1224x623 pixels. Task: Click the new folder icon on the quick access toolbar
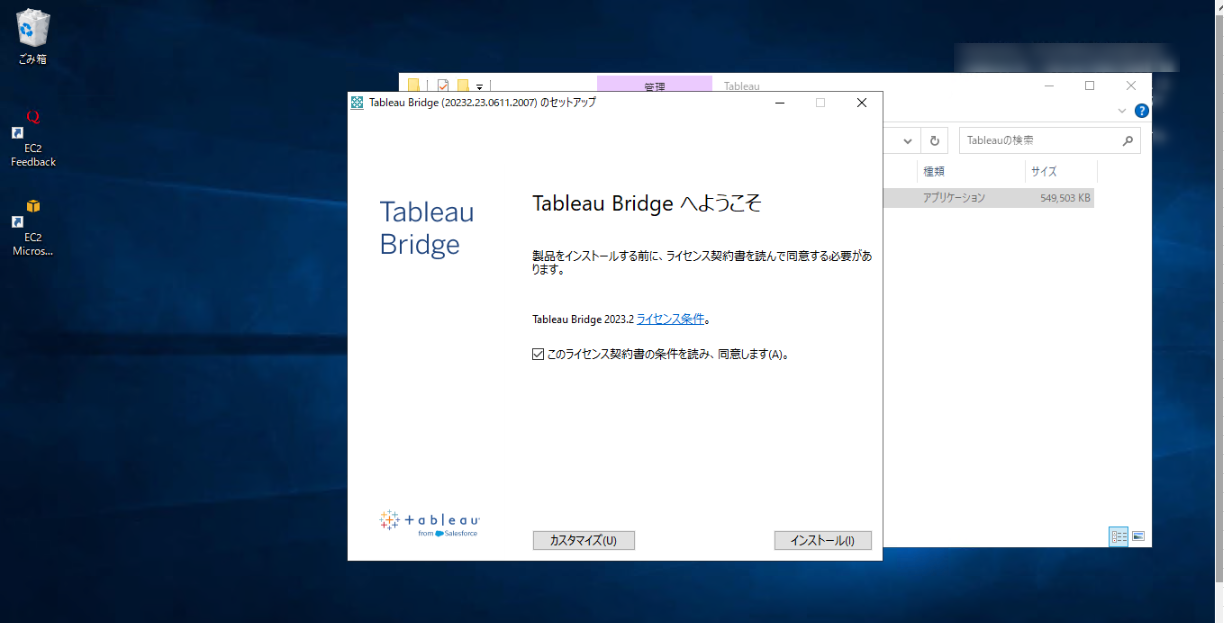(463, 85)
